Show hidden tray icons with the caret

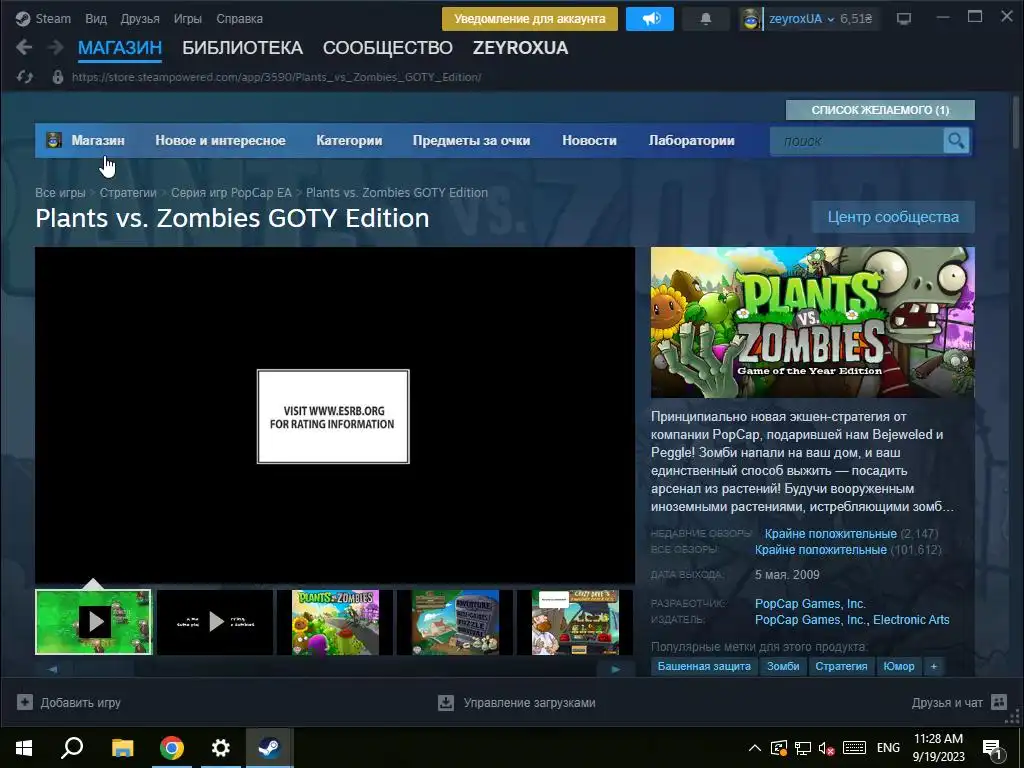click(754, 748)
